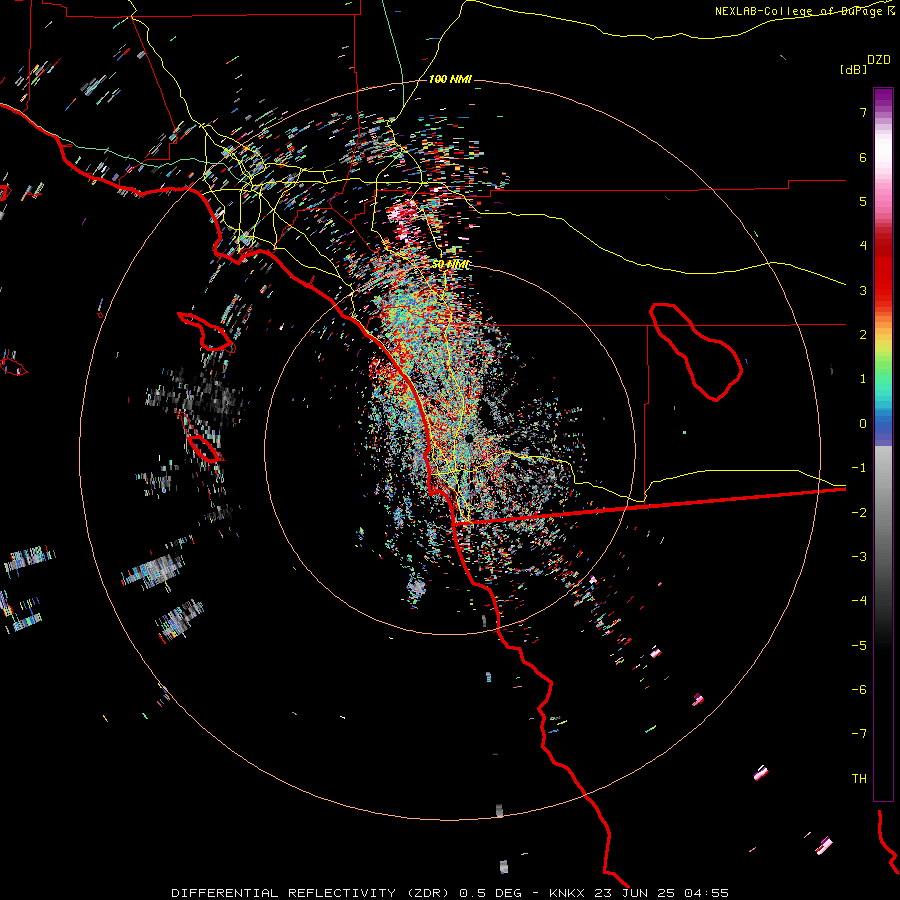Click the scale value -6
900x900 pixels.
(x=859, y=690)
